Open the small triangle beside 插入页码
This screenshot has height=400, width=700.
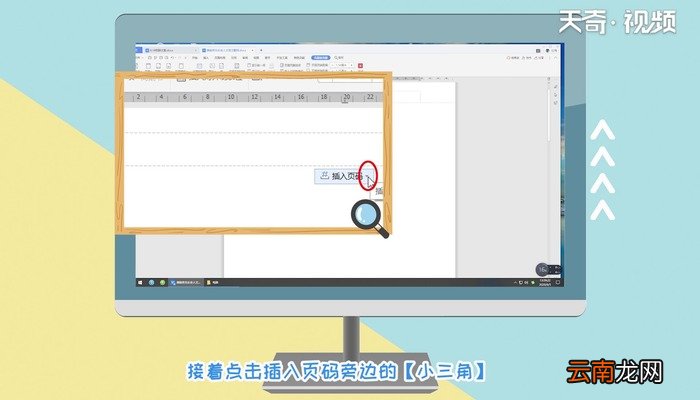pyautogui.click(x=368, y=176)
